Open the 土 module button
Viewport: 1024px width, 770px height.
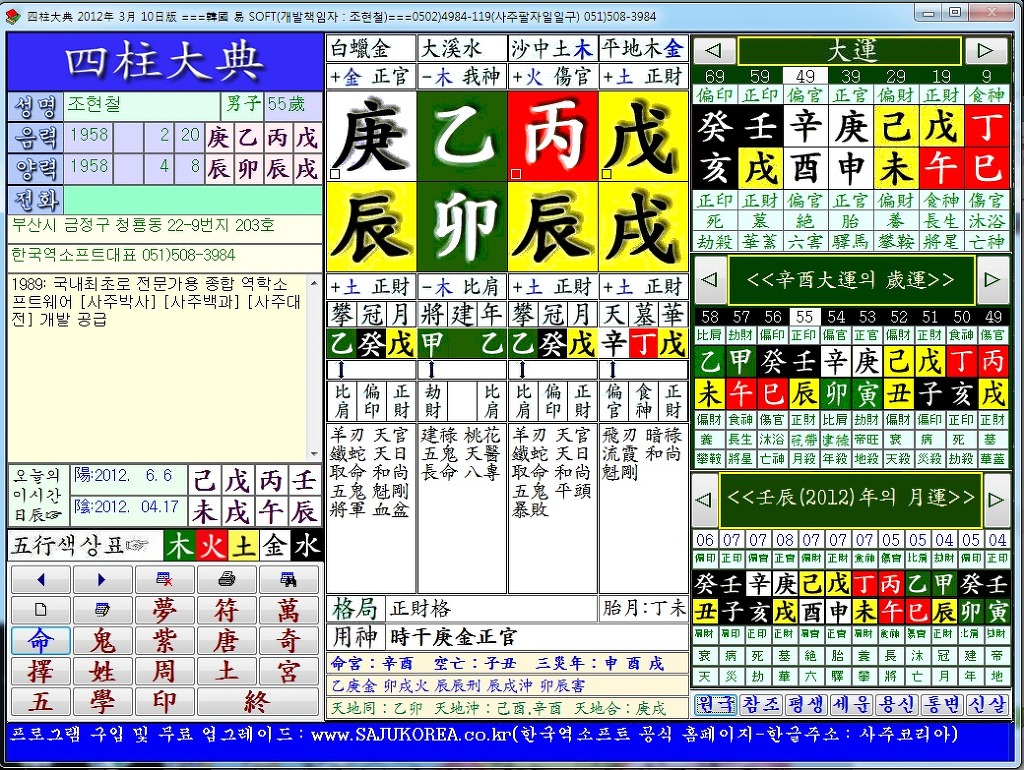(x=227, y=671)
